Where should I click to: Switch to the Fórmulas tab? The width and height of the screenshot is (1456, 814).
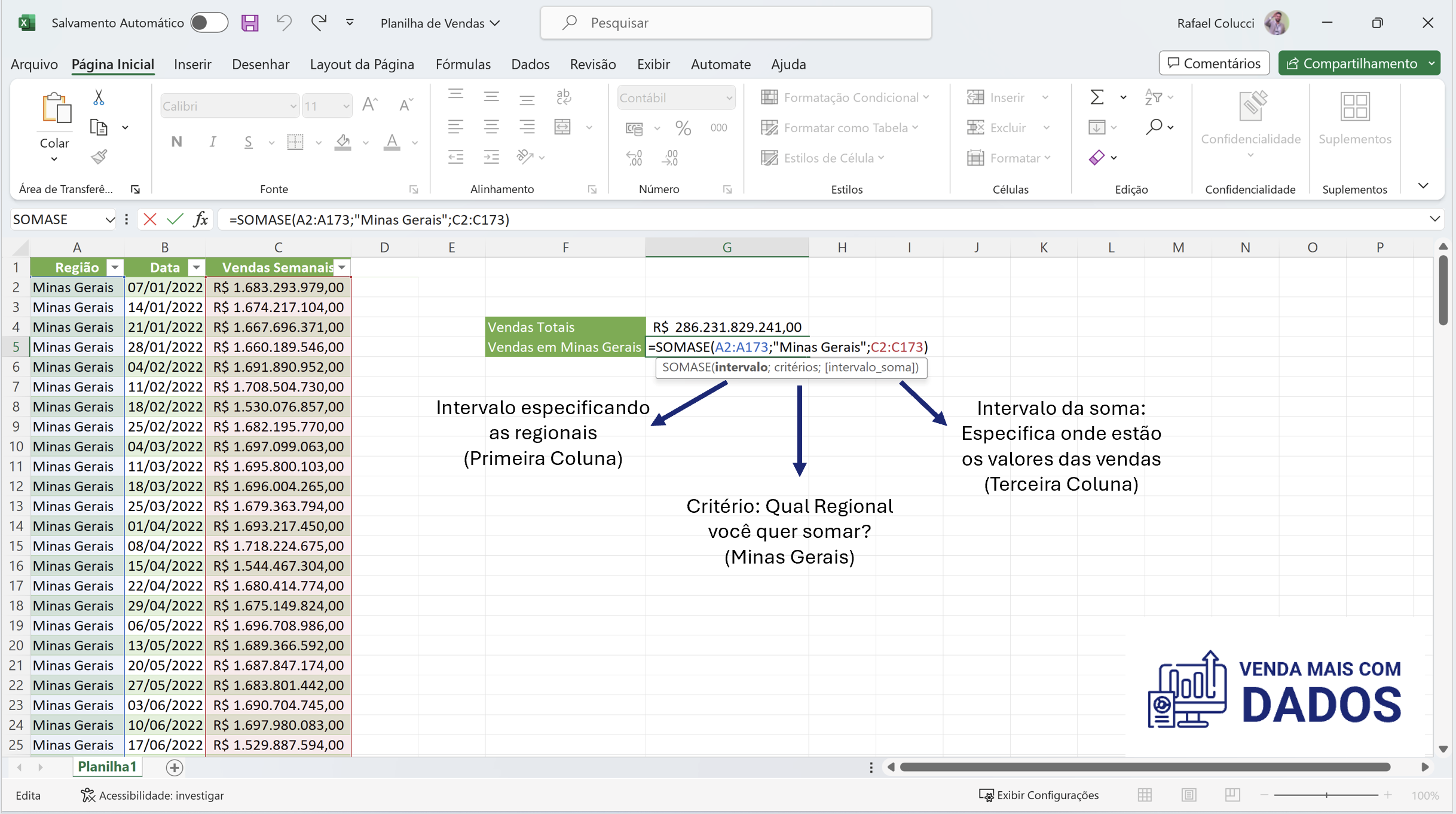click(463, 64)
